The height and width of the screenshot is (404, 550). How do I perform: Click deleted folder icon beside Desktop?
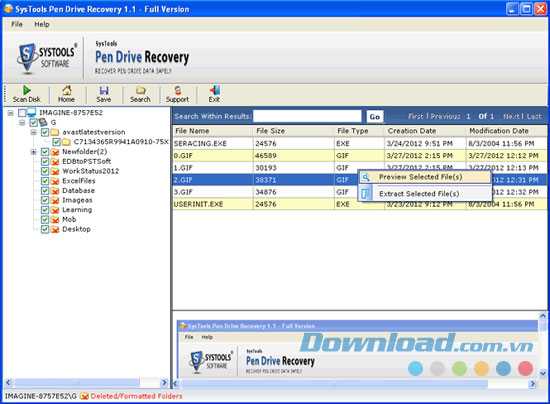coord(54,229)
